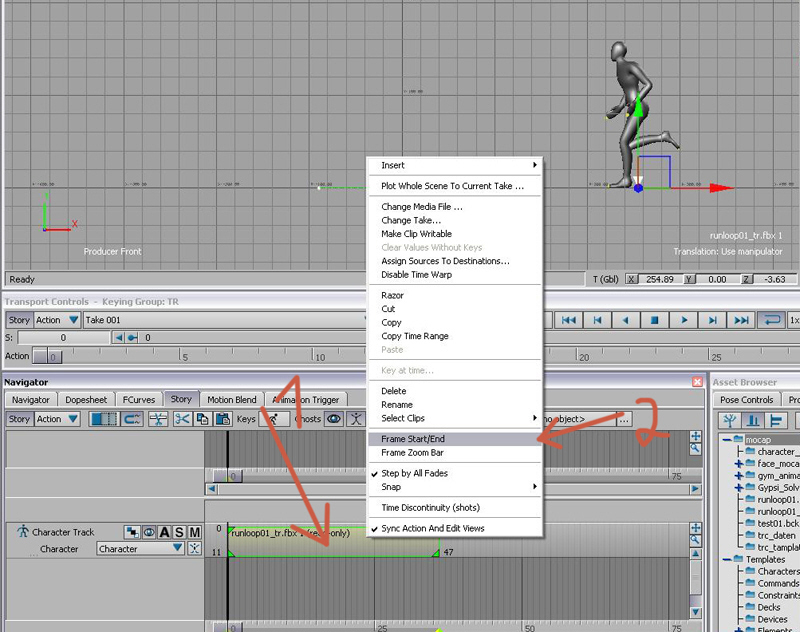The width and height of the screenshot is (800, 632).
Task: Click the play forward transport button
Action: click(x=684, y=320)
